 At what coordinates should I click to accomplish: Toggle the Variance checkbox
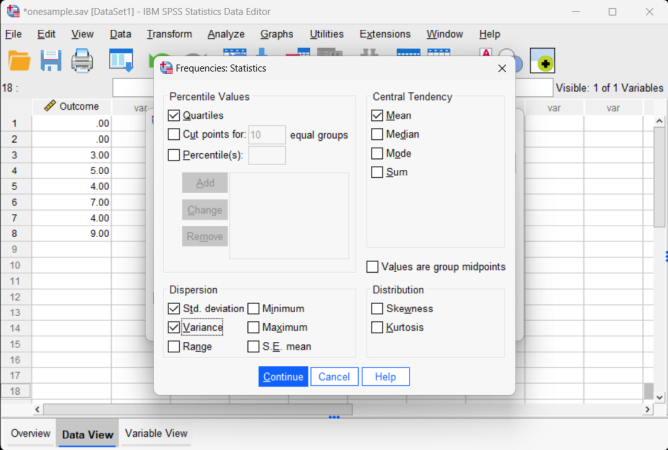[174, 327]
